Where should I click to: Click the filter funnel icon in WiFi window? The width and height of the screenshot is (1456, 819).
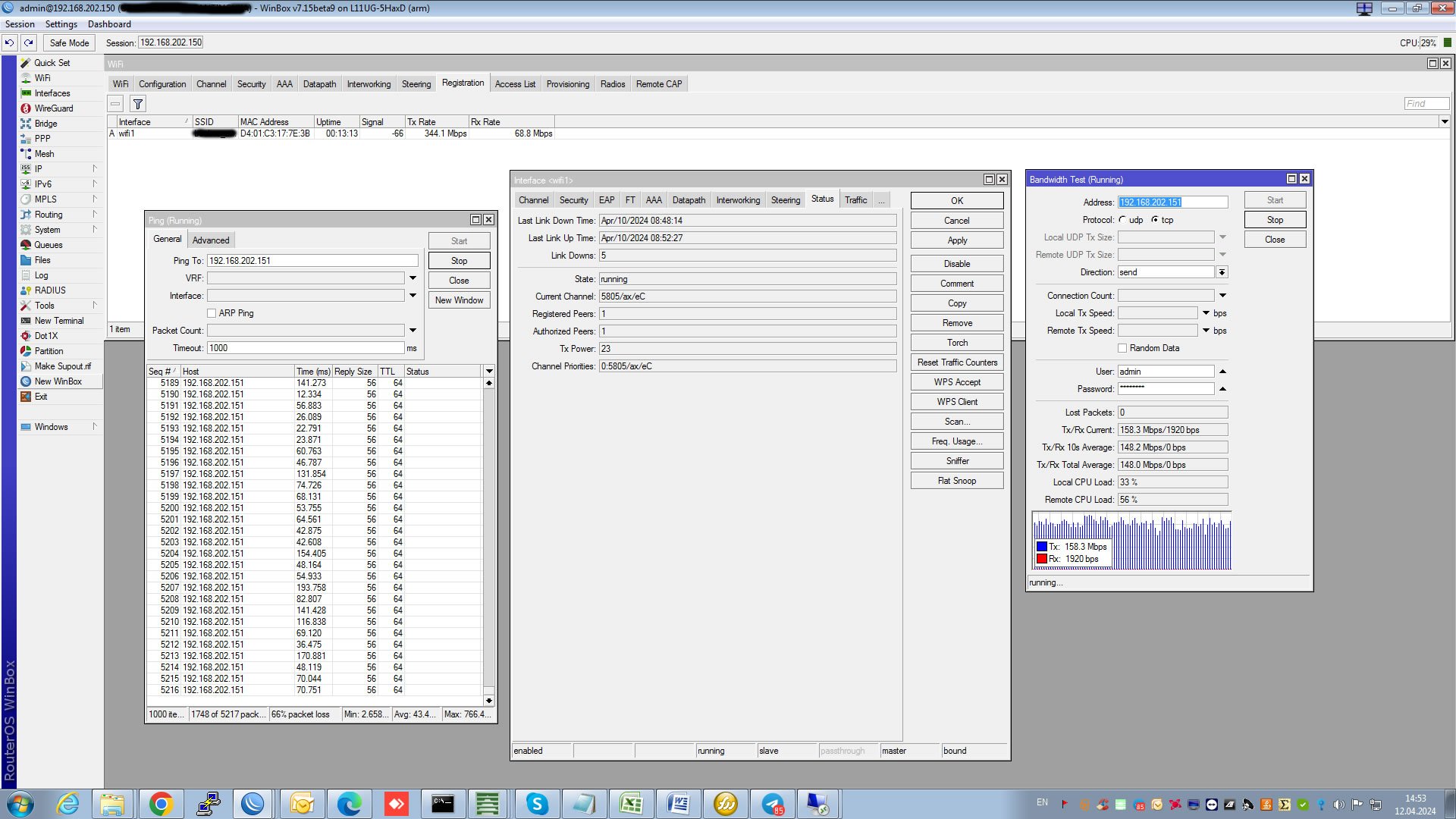pyautogui.click(x=138, y=104)
